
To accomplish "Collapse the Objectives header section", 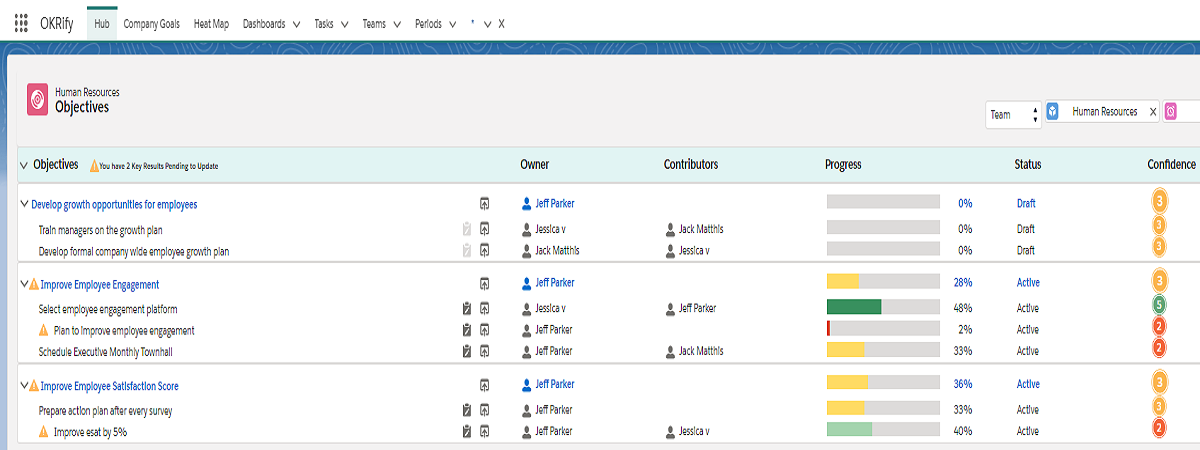I will point(24,165).
